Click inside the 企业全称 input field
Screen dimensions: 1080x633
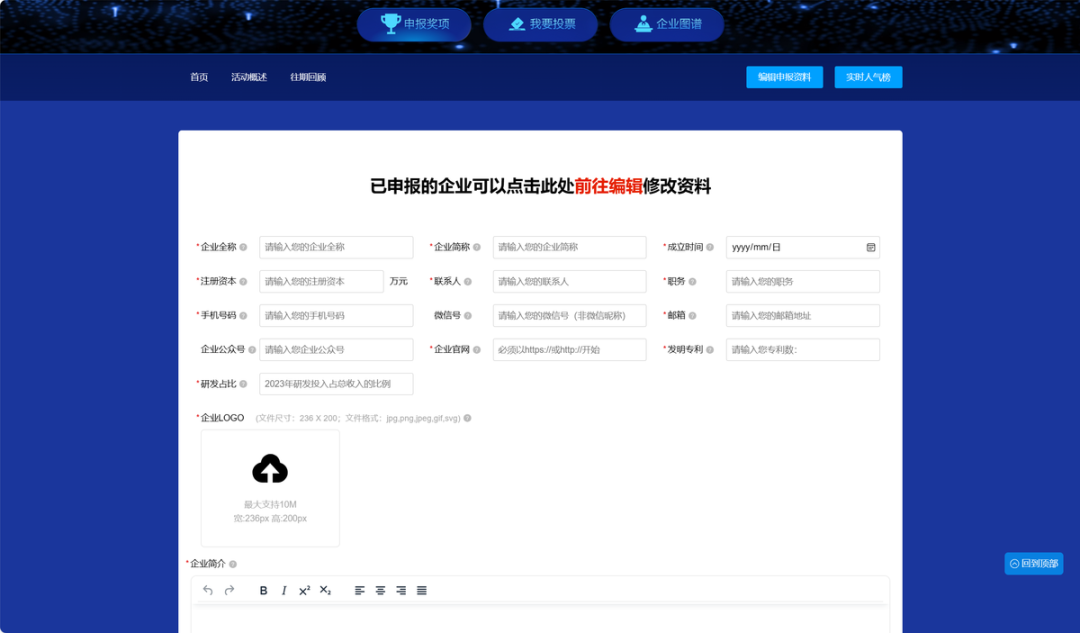coord(335,247)
